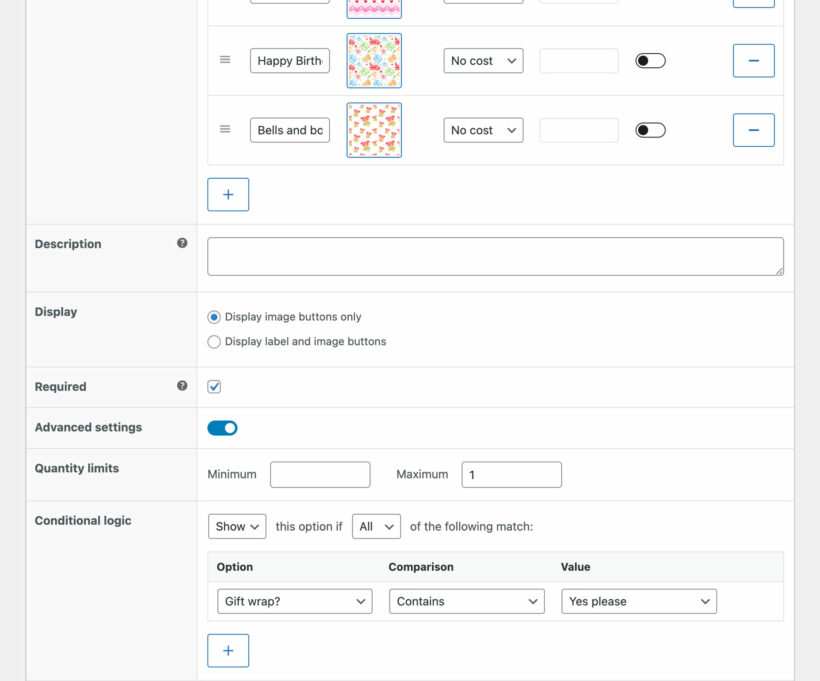Change the All match condition dropdown
820x681 pixels.
pyautogui.click(x=376, y=526)
